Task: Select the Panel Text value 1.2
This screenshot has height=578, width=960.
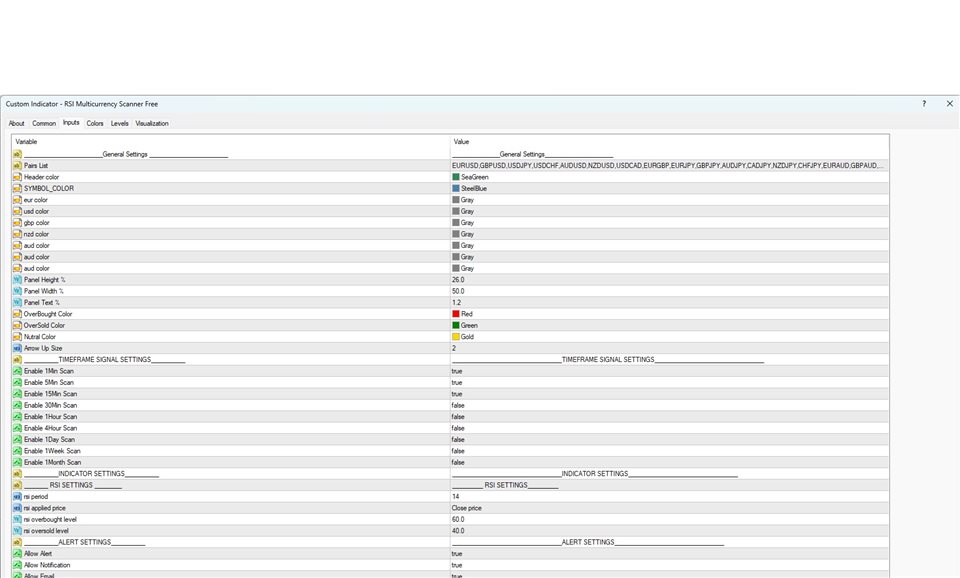Action: point(457,302)
